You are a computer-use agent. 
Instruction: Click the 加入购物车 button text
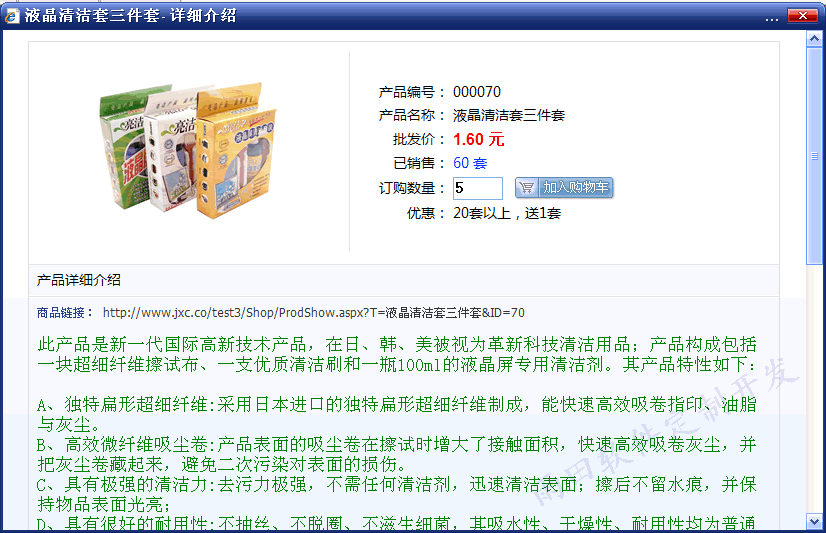click(x=576, y=187)
